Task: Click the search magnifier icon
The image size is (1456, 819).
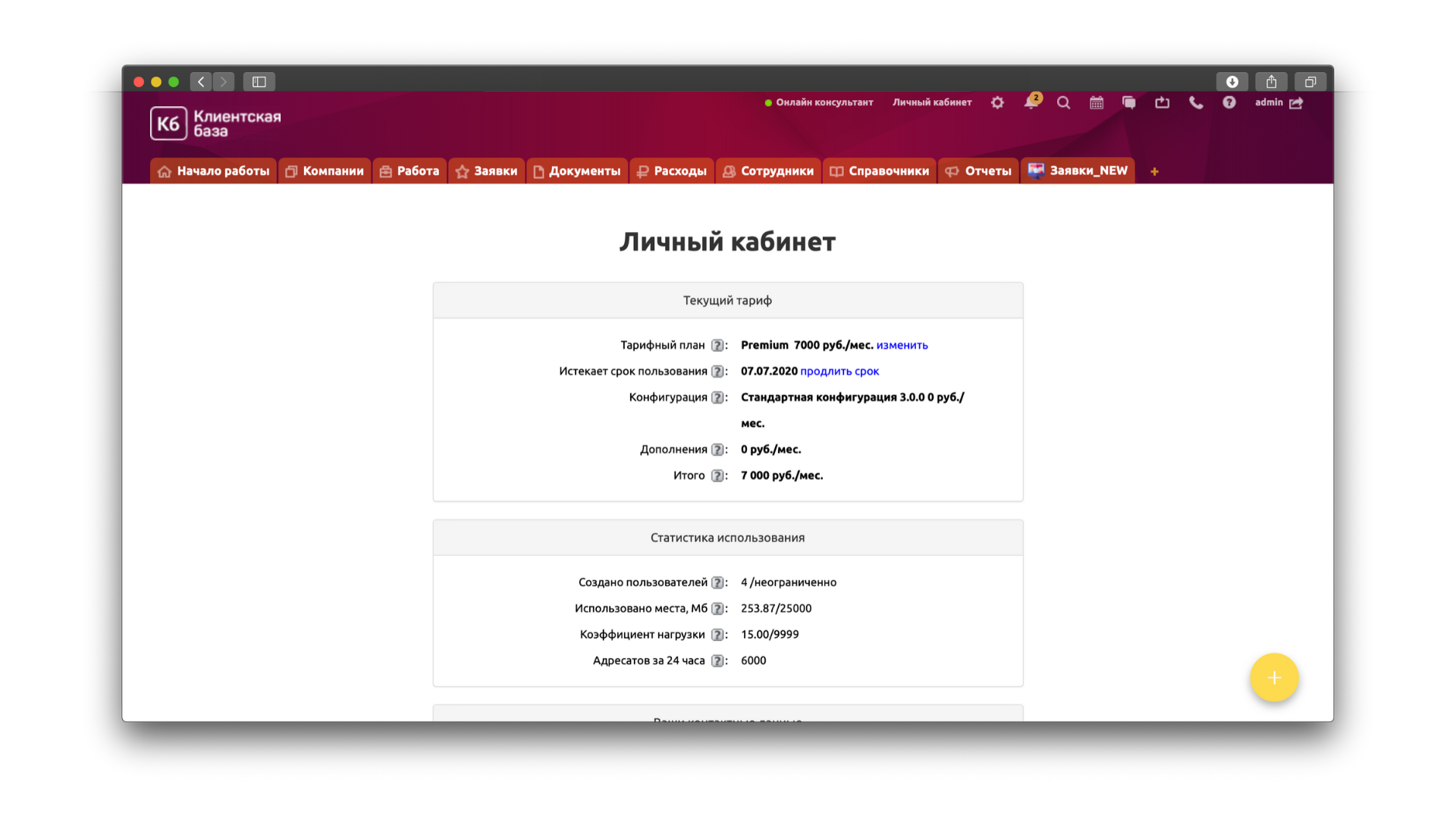Action: pyautogui.click(x=1063, y=102)
